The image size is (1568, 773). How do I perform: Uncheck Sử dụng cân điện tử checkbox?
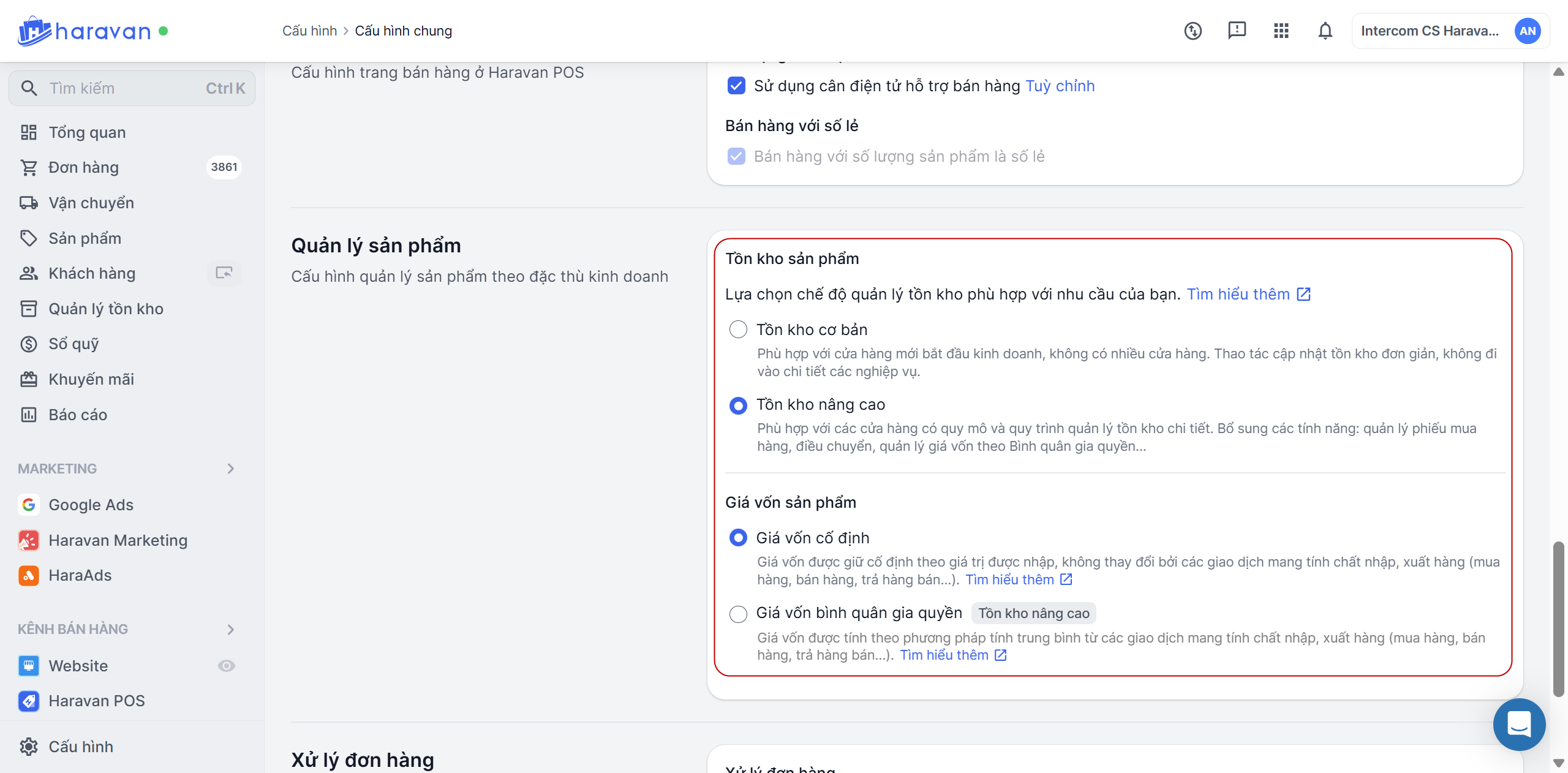click(736, 86)
